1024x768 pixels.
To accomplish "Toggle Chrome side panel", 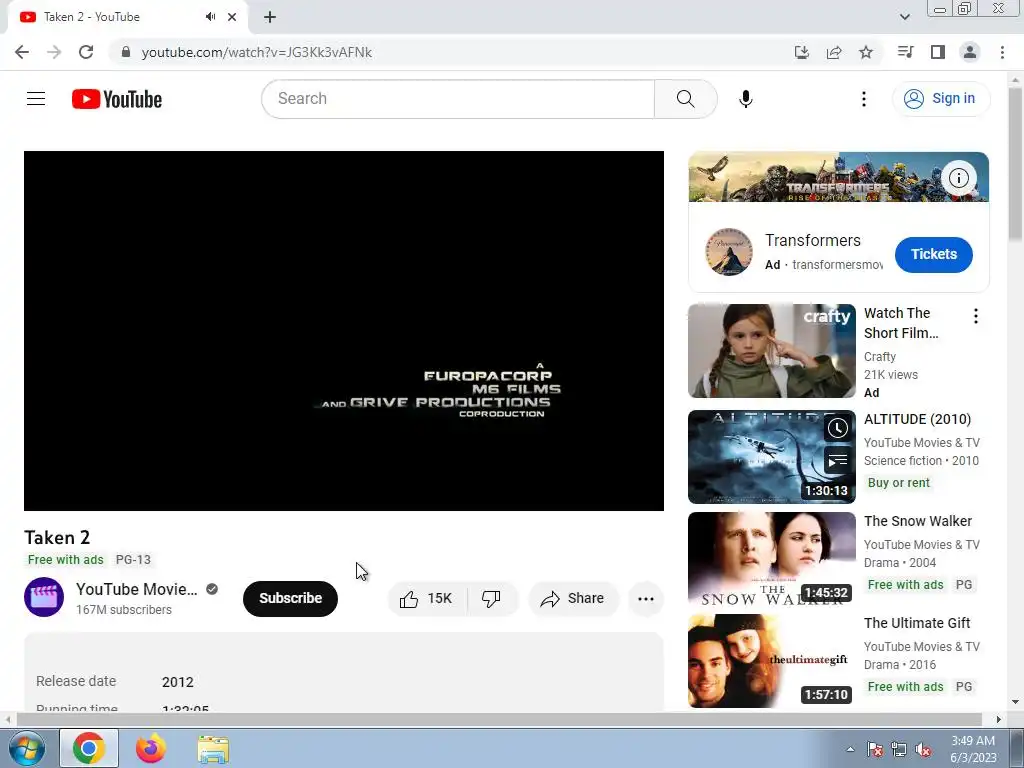I will (938, 52).
